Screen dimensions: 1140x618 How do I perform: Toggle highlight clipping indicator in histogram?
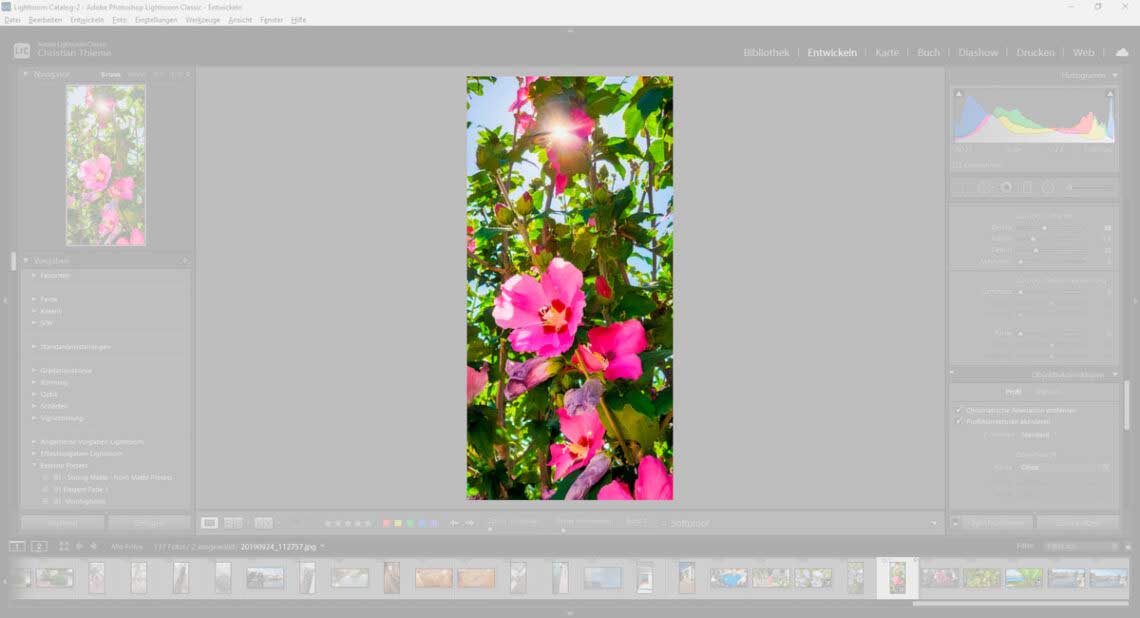click(x=1110, y=94)
